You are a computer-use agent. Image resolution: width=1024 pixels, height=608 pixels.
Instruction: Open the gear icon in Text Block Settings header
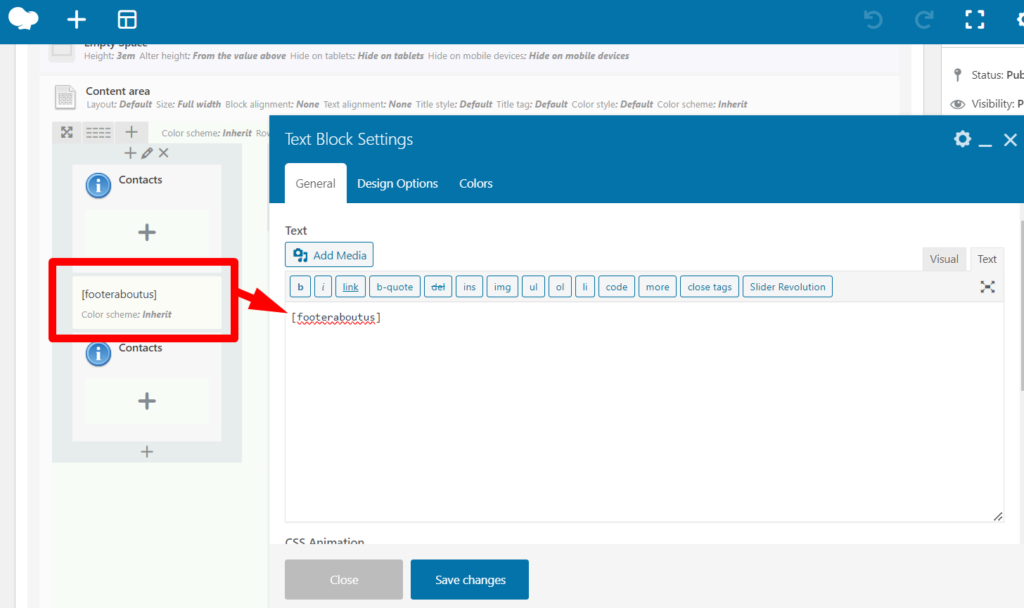pyautogui.click(x=962, y=140)
